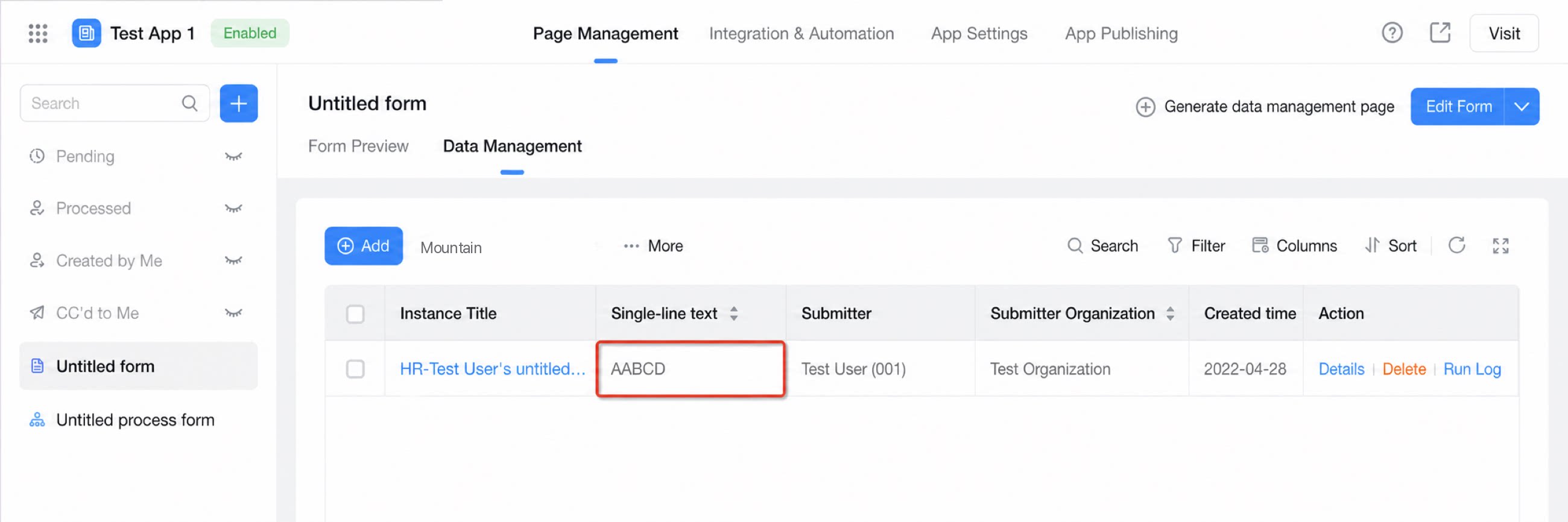Screen dimensions: 1568x522
Task: Check the select-all header checkbox
Action: coord(355,314)
